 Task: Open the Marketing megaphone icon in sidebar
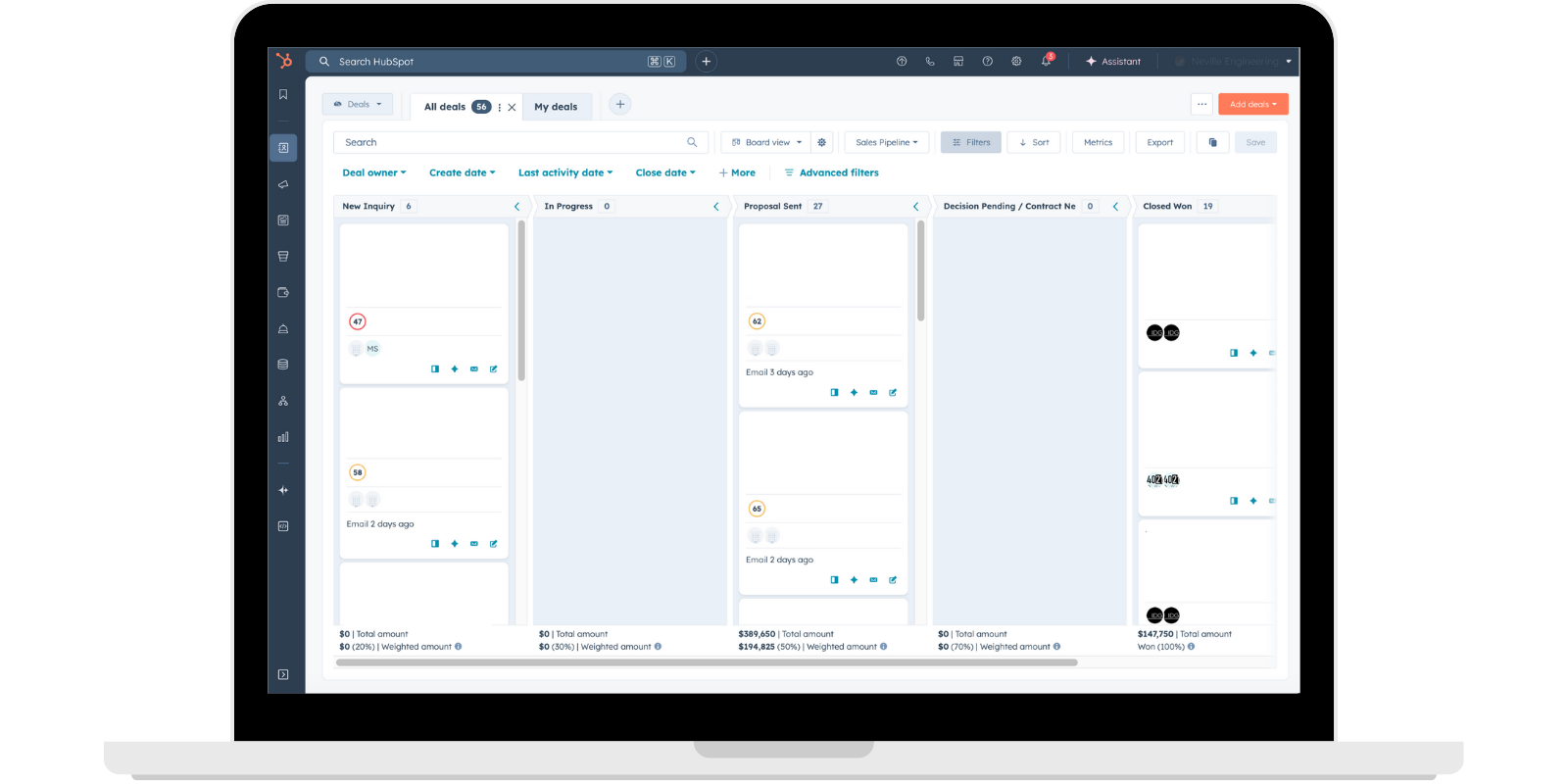point(283,184)
